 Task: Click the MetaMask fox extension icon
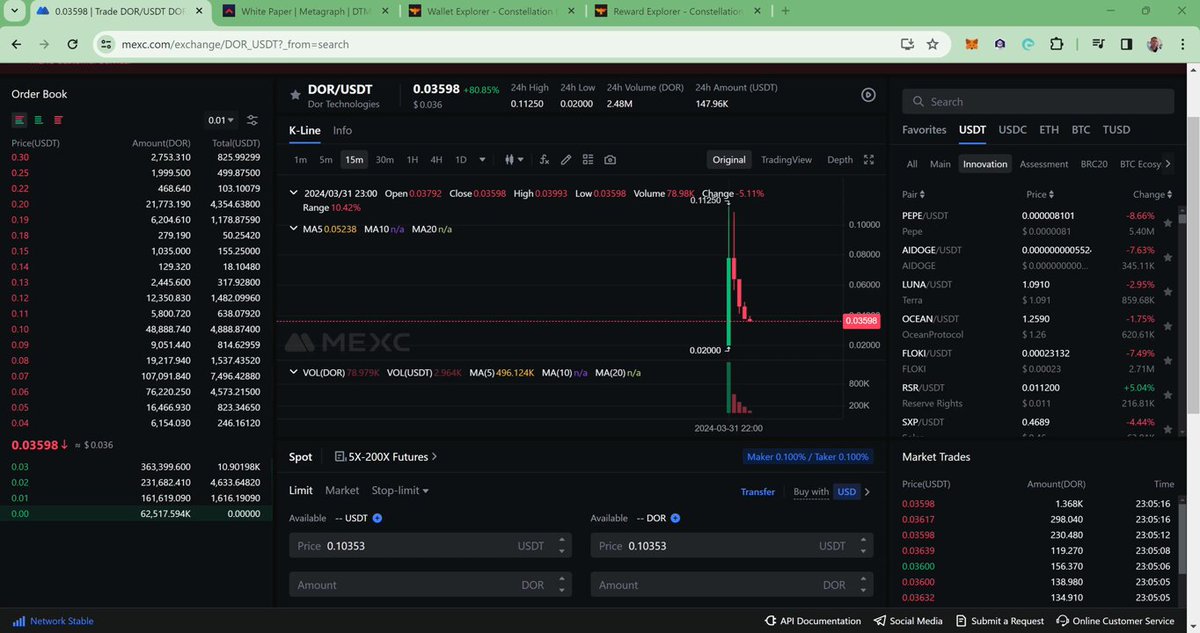pos(972,44)
